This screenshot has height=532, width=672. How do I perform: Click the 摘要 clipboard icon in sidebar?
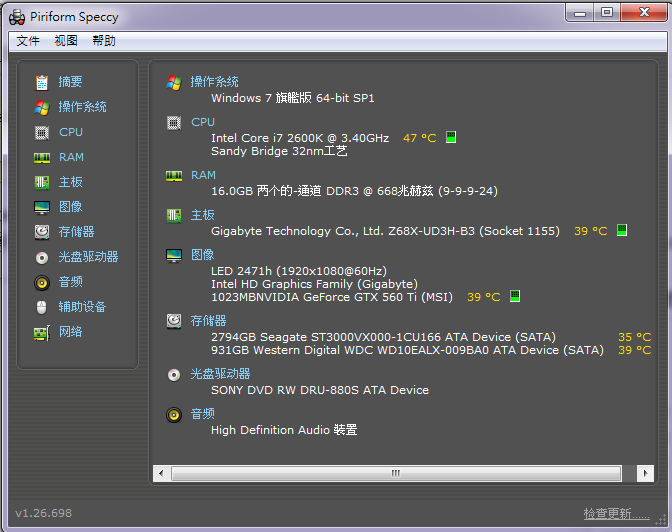[x=42, y=82]
